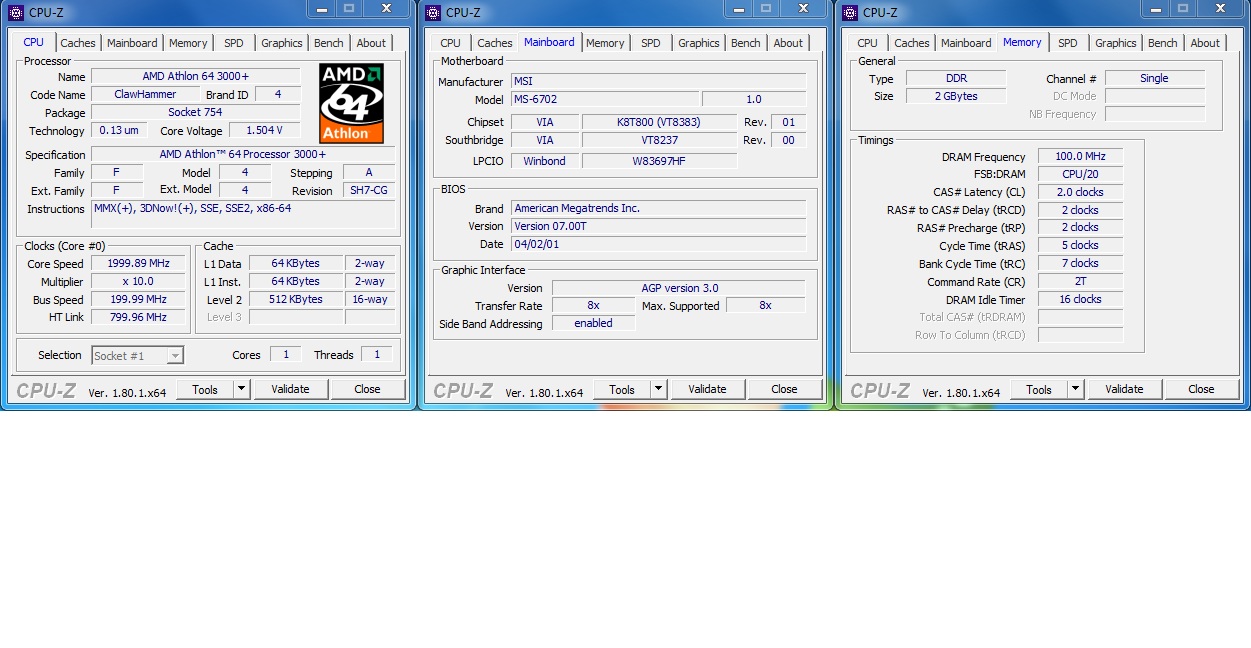Click the processor Name field AMD Athlon 64 3000+

196,76
